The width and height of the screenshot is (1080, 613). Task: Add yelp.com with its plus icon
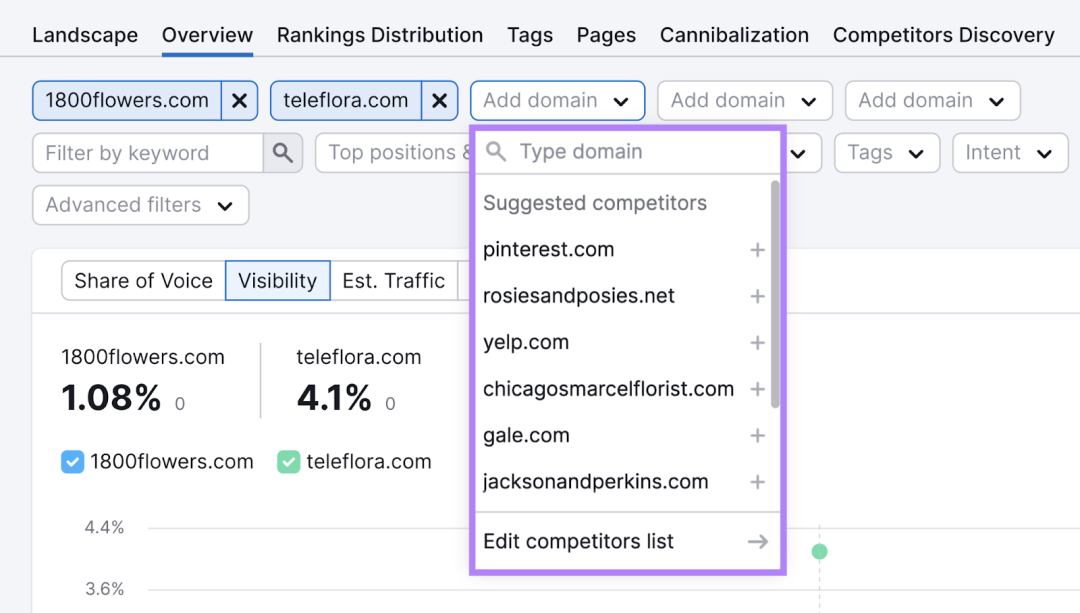(758, 342)
